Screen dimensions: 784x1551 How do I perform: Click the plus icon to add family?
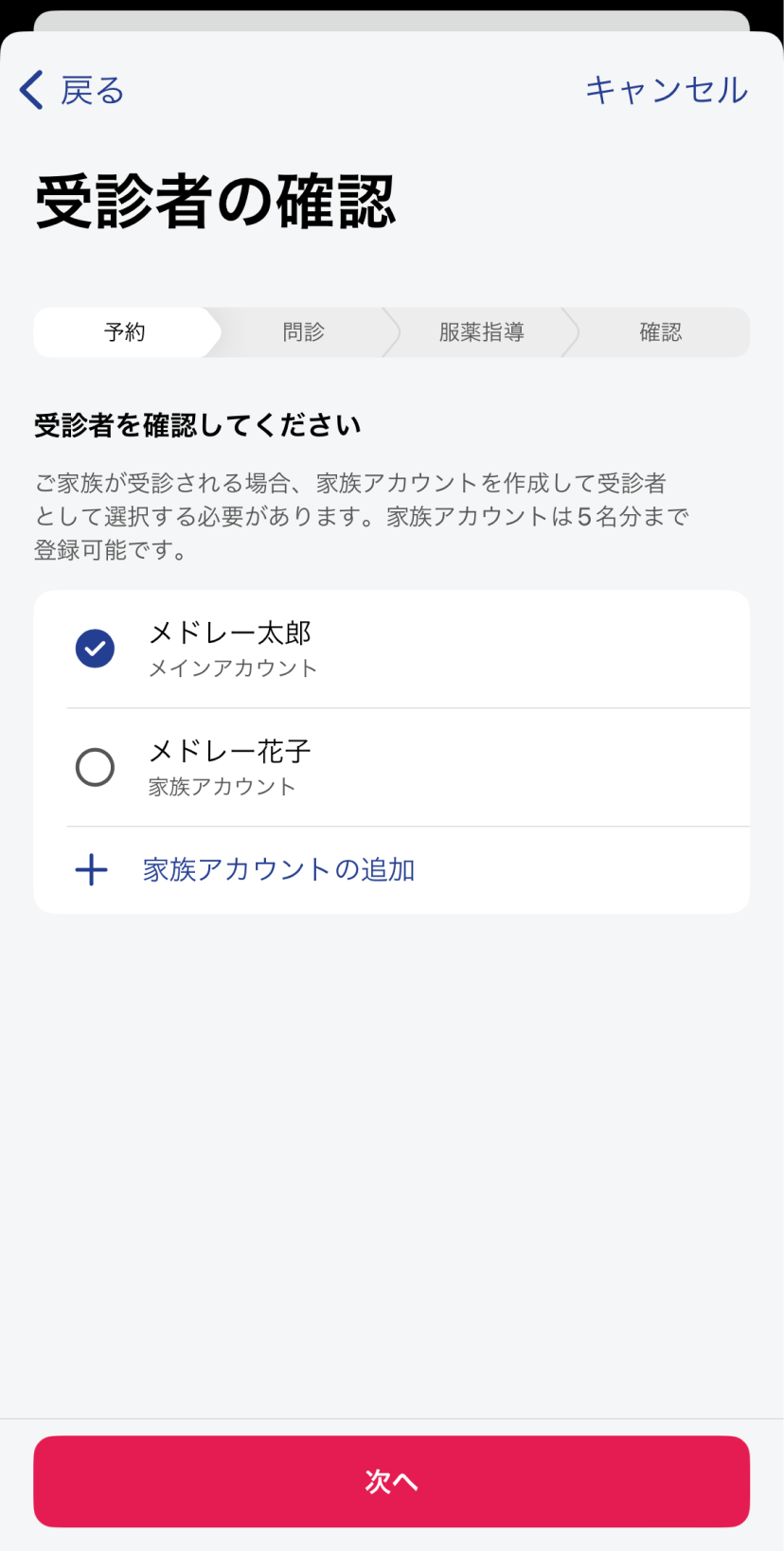tap(92, 869)
